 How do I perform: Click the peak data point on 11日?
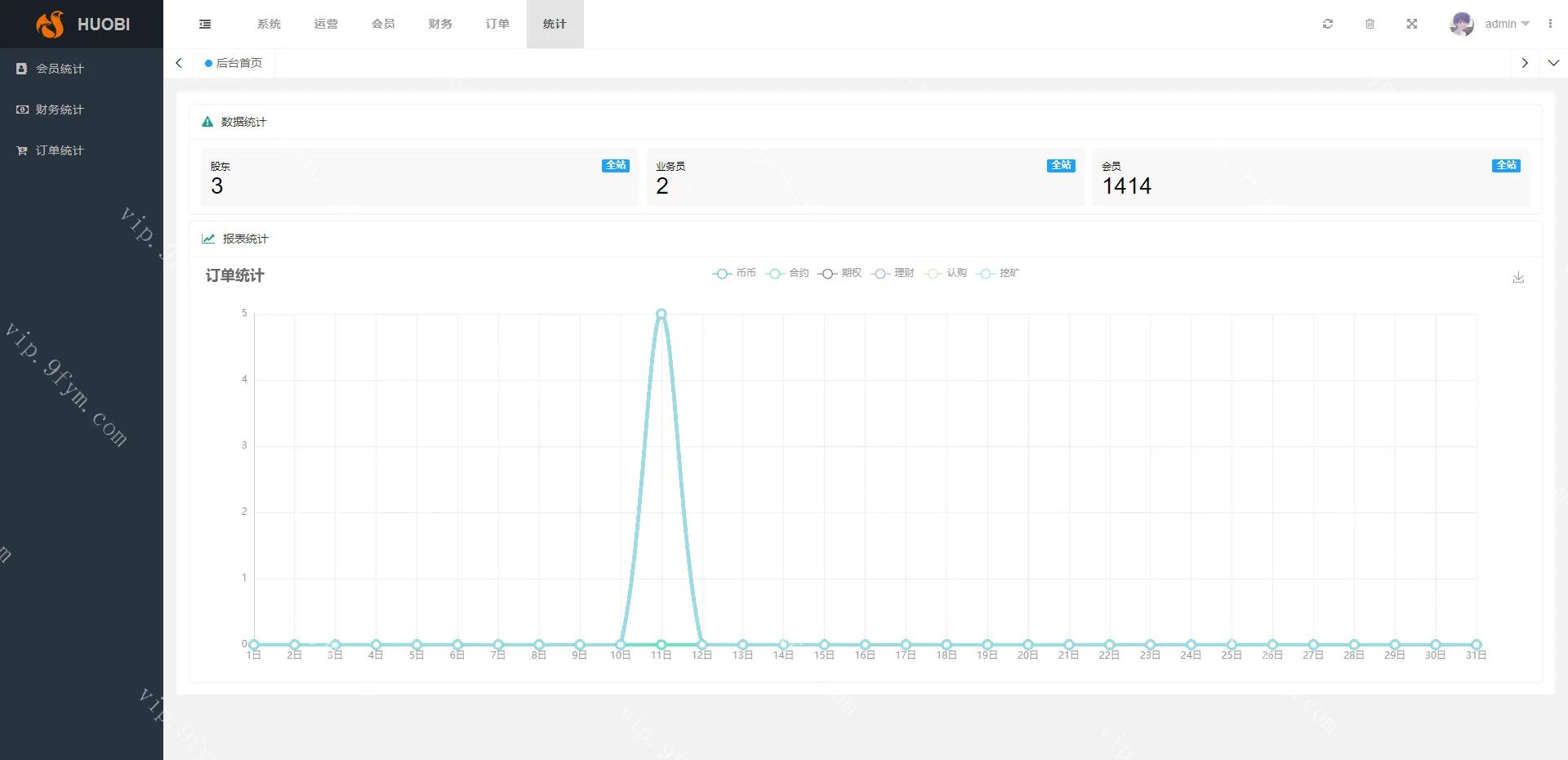coord(661,314)
